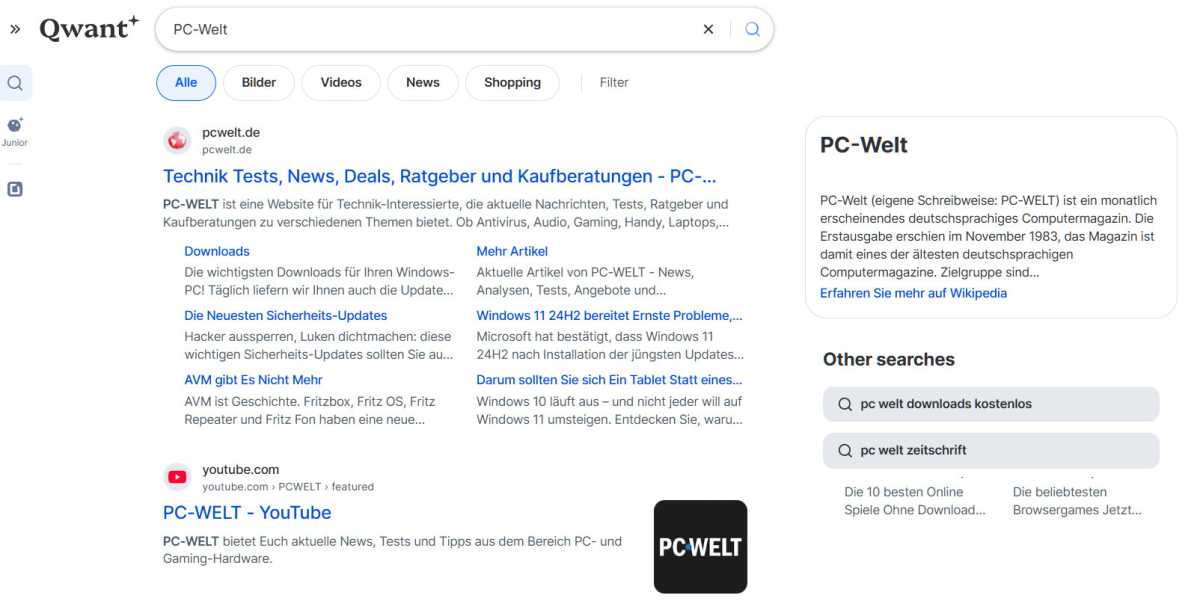This screenshot has width=1200, height=610.
Task: Clear the search field with the X icon
Action: [708, 29]
